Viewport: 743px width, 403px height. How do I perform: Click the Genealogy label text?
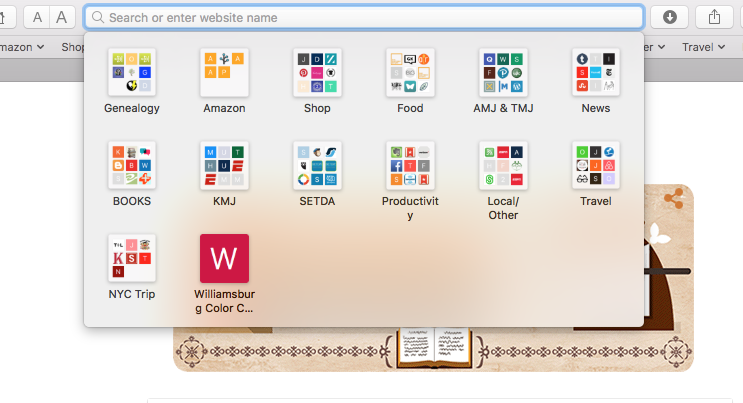[132, 108]
